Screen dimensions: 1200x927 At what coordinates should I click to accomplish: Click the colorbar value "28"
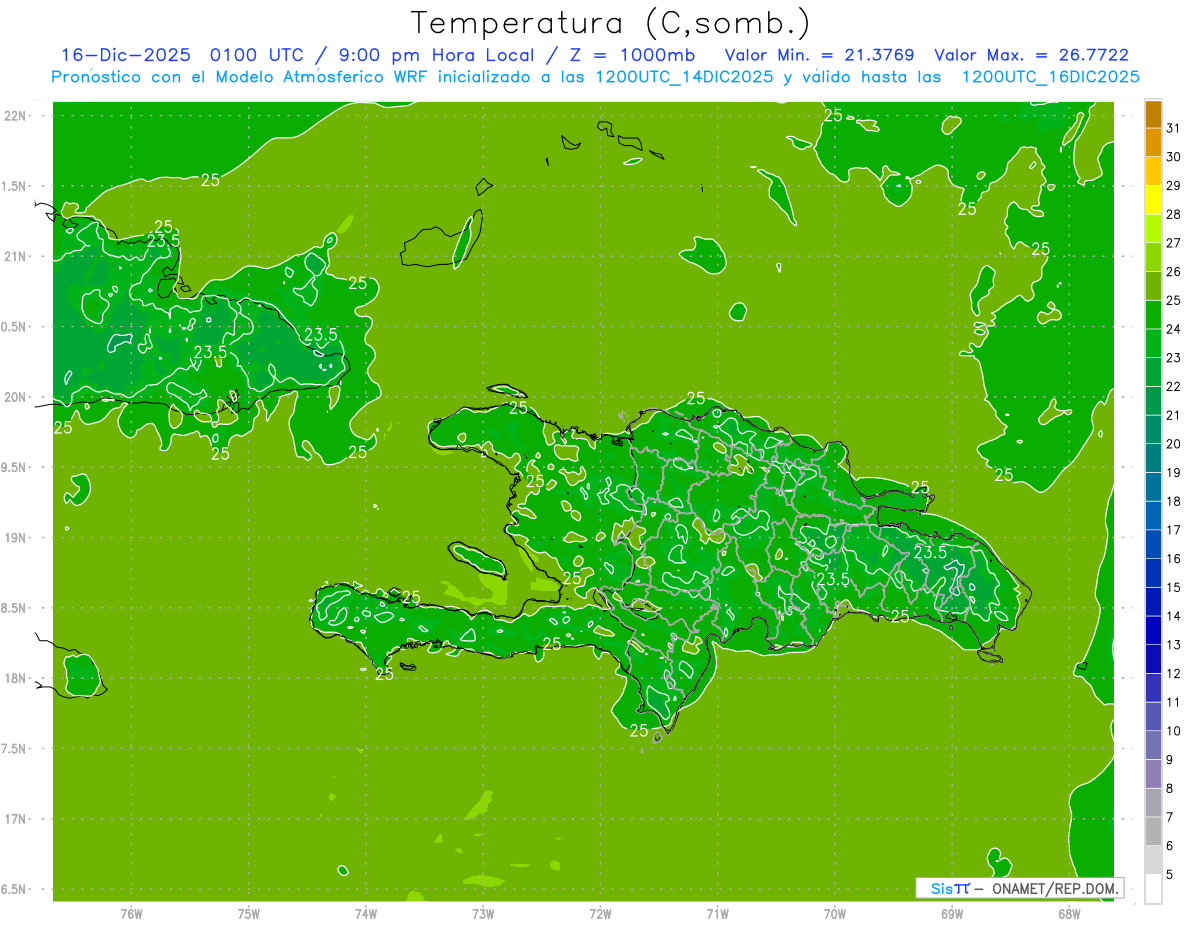click(x=1174, y=214)
